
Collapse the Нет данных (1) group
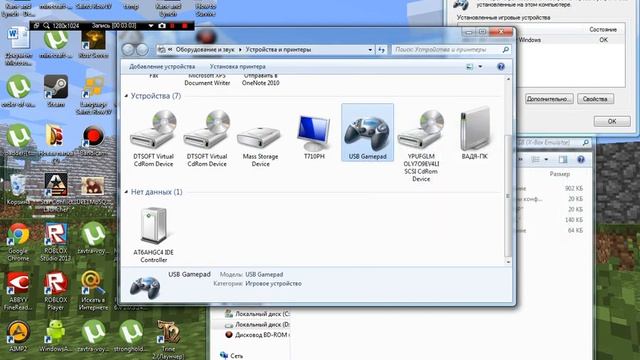(x=126, y=192)
